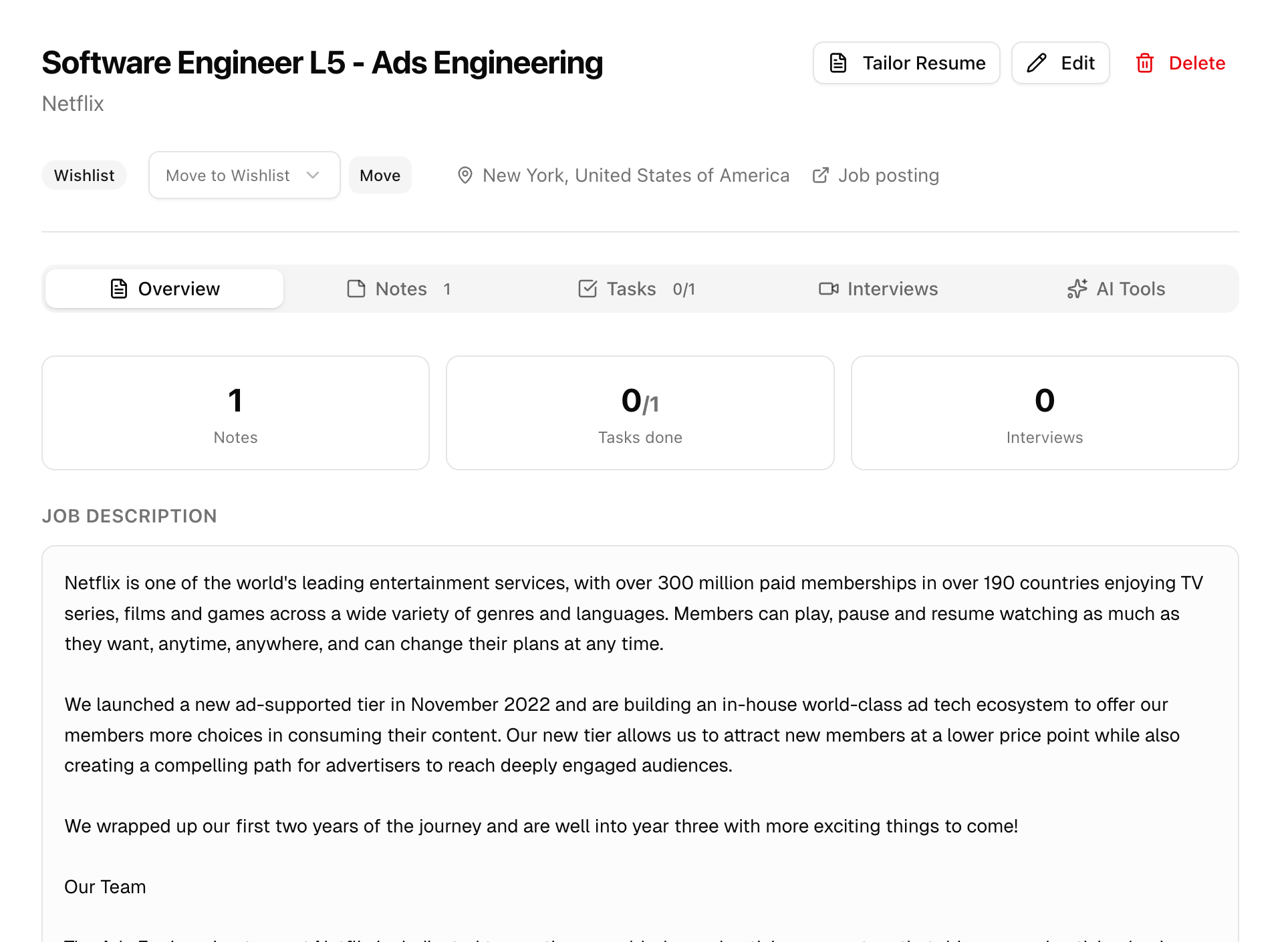Click the AI Tools sparkle icon
The width and height of the screenshot is (1288, 942).
click(1077, 289)
